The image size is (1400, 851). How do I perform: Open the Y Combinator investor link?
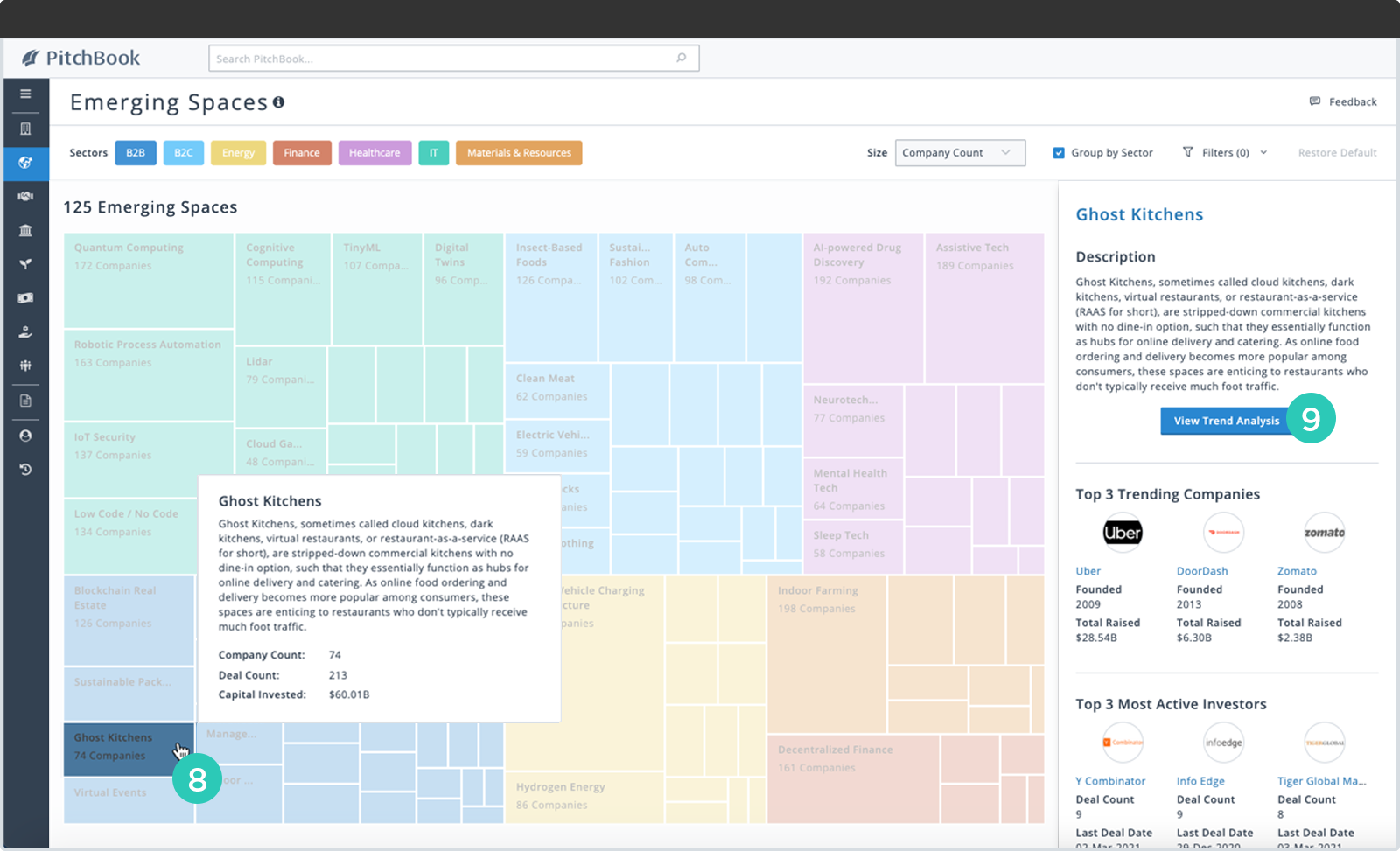pyautogui.click(x=1110, y=781)
